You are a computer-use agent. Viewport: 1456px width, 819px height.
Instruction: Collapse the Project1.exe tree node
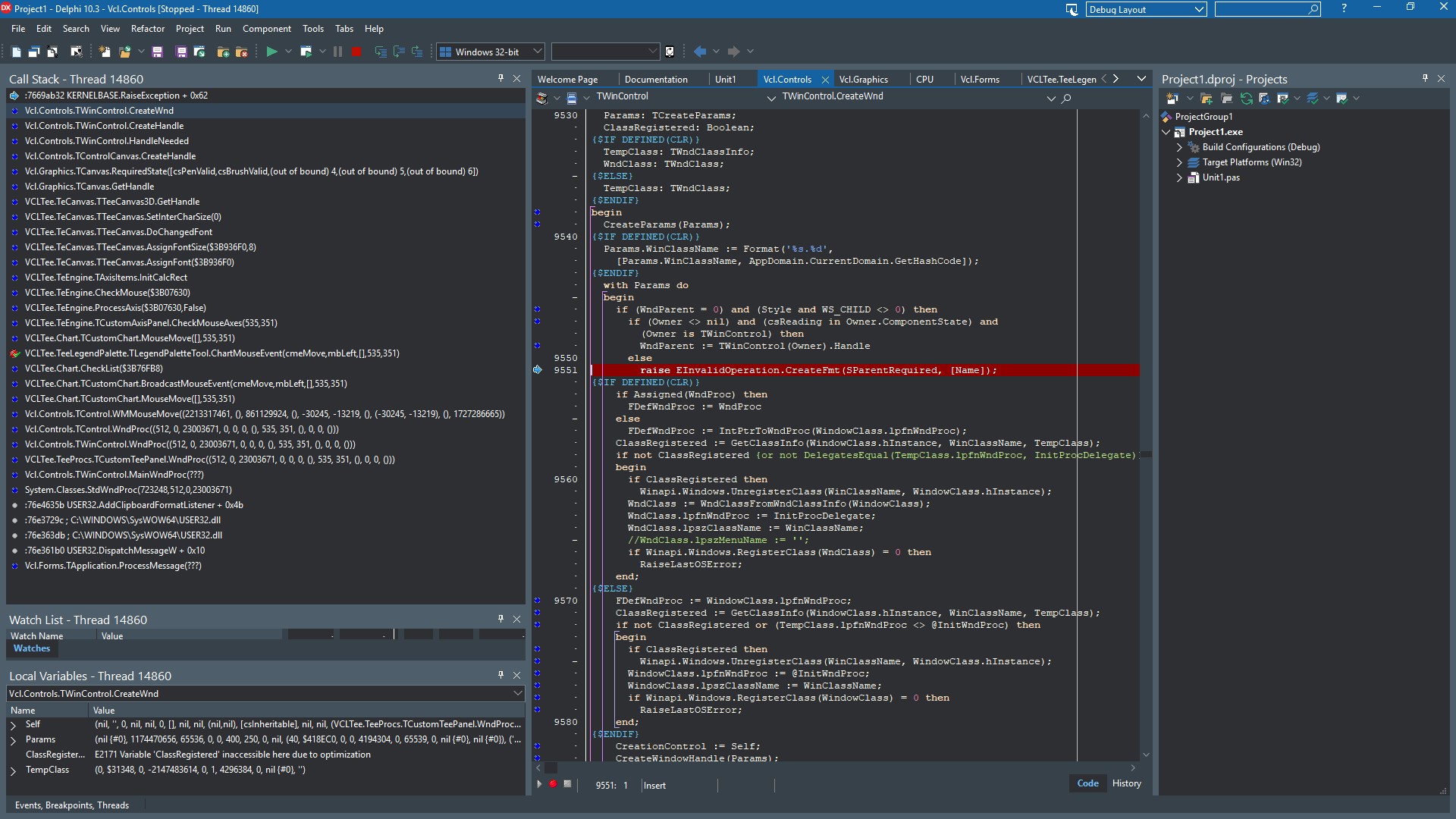coord(1166,132)
